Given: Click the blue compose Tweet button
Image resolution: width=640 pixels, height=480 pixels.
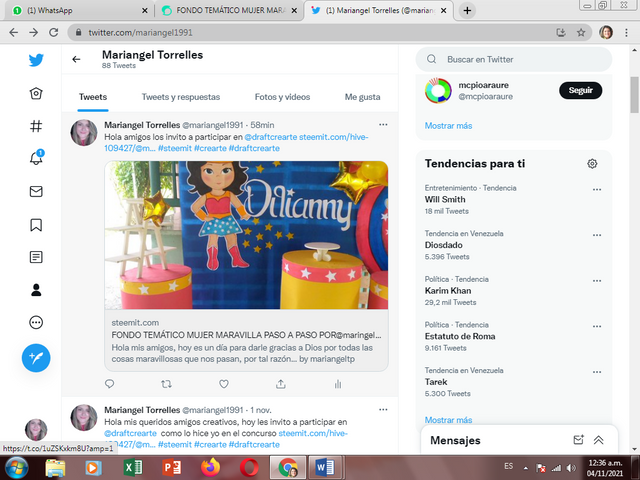Looking at the screenshot, I should [x=36, y=358].
